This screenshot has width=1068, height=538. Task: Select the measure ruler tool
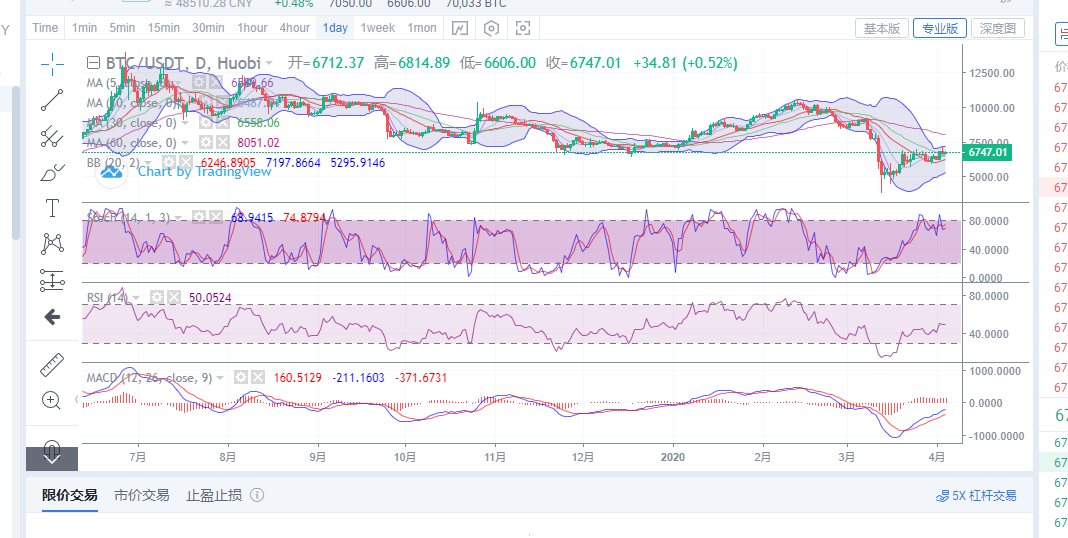(x=52, y=364)
